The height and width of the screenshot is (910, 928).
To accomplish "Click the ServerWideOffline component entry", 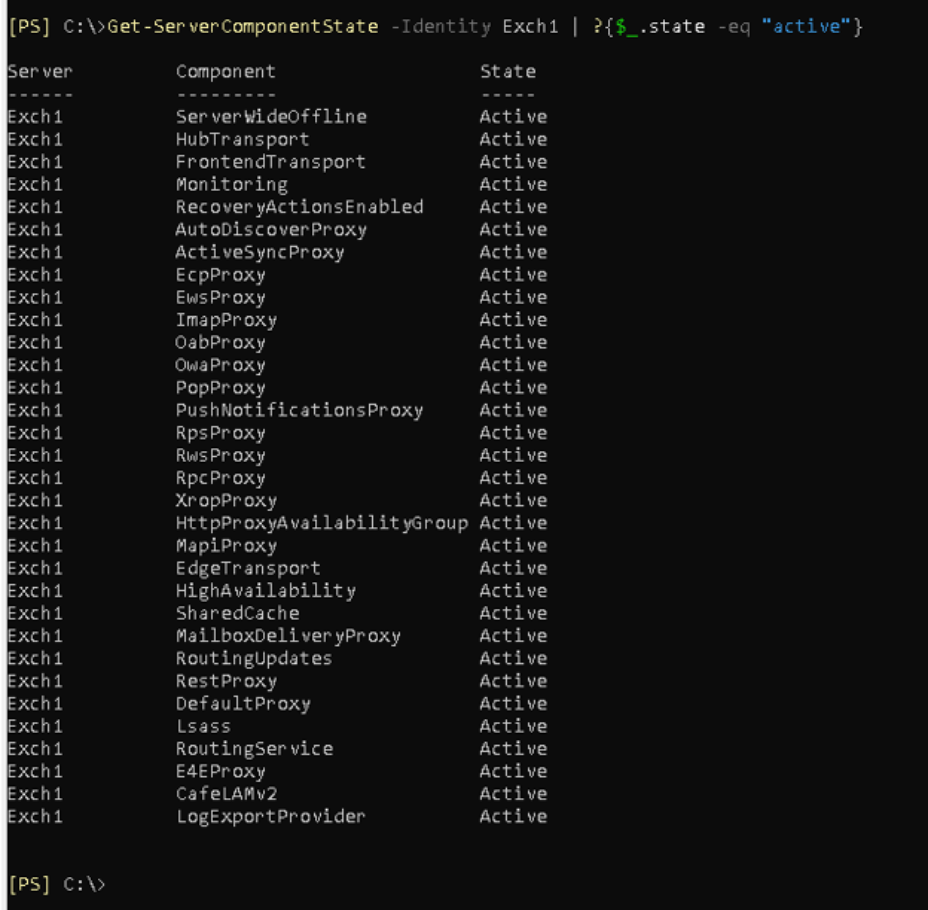I will pos(271,117).
